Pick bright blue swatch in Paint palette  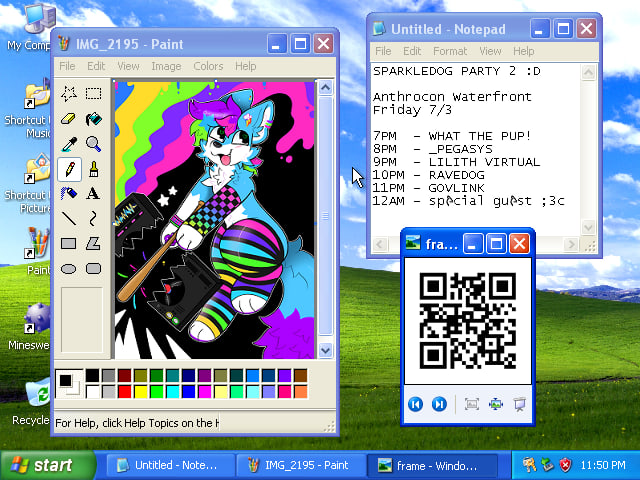(189, 392)
